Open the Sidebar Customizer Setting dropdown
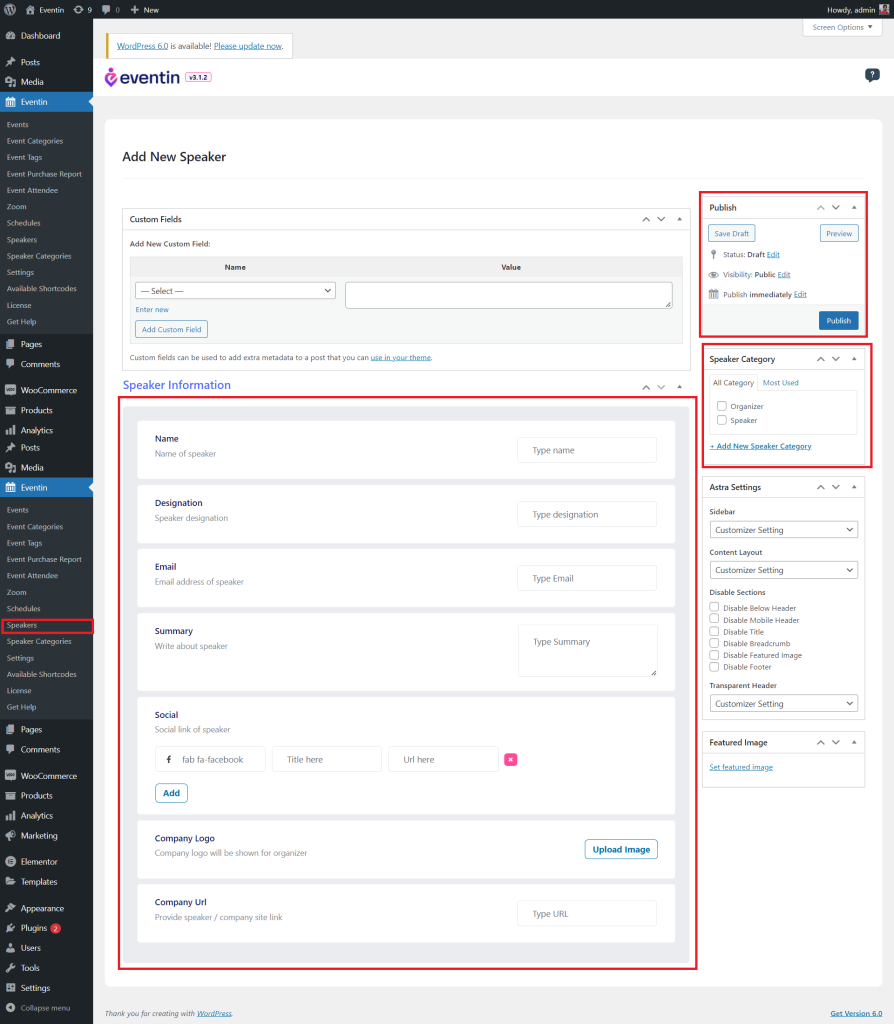Screen dimensions: 894x1024 point(783,530)
